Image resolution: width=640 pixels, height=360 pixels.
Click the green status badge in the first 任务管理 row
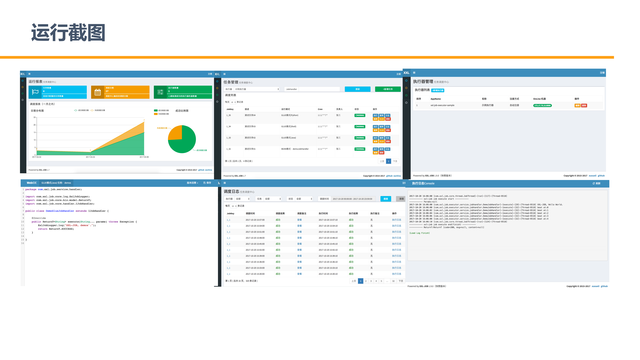360,116
